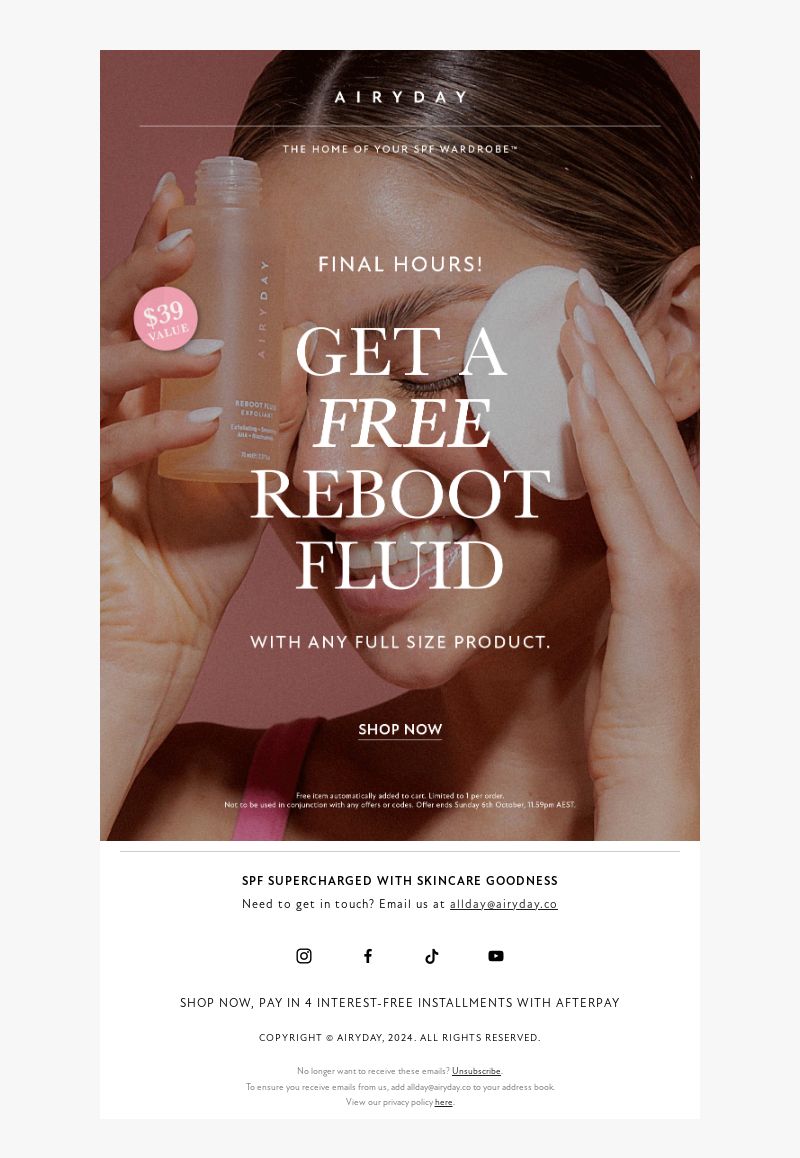The height and width of the screenshot is (1158, 800).
Task: Click the 'GET A FREE REBOOT FLUID' headline
Action: 400,458
